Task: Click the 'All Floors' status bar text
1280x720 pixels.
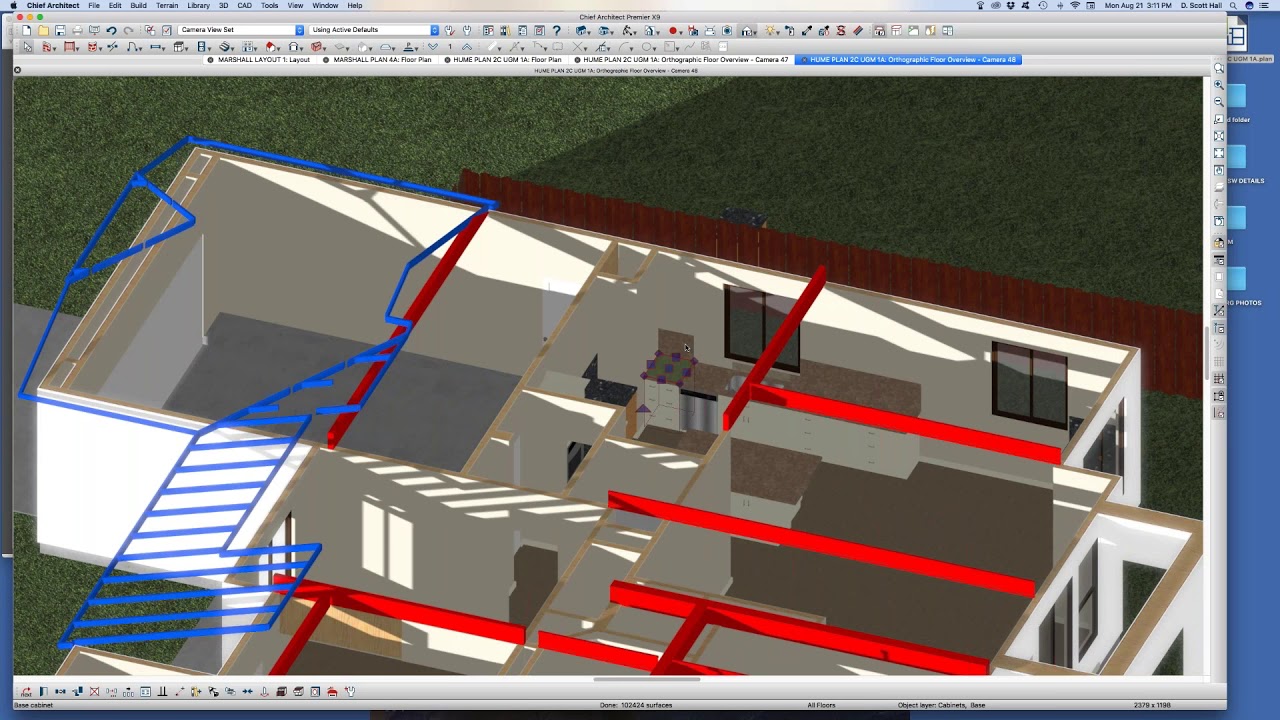Action: (x=821, y=705)
